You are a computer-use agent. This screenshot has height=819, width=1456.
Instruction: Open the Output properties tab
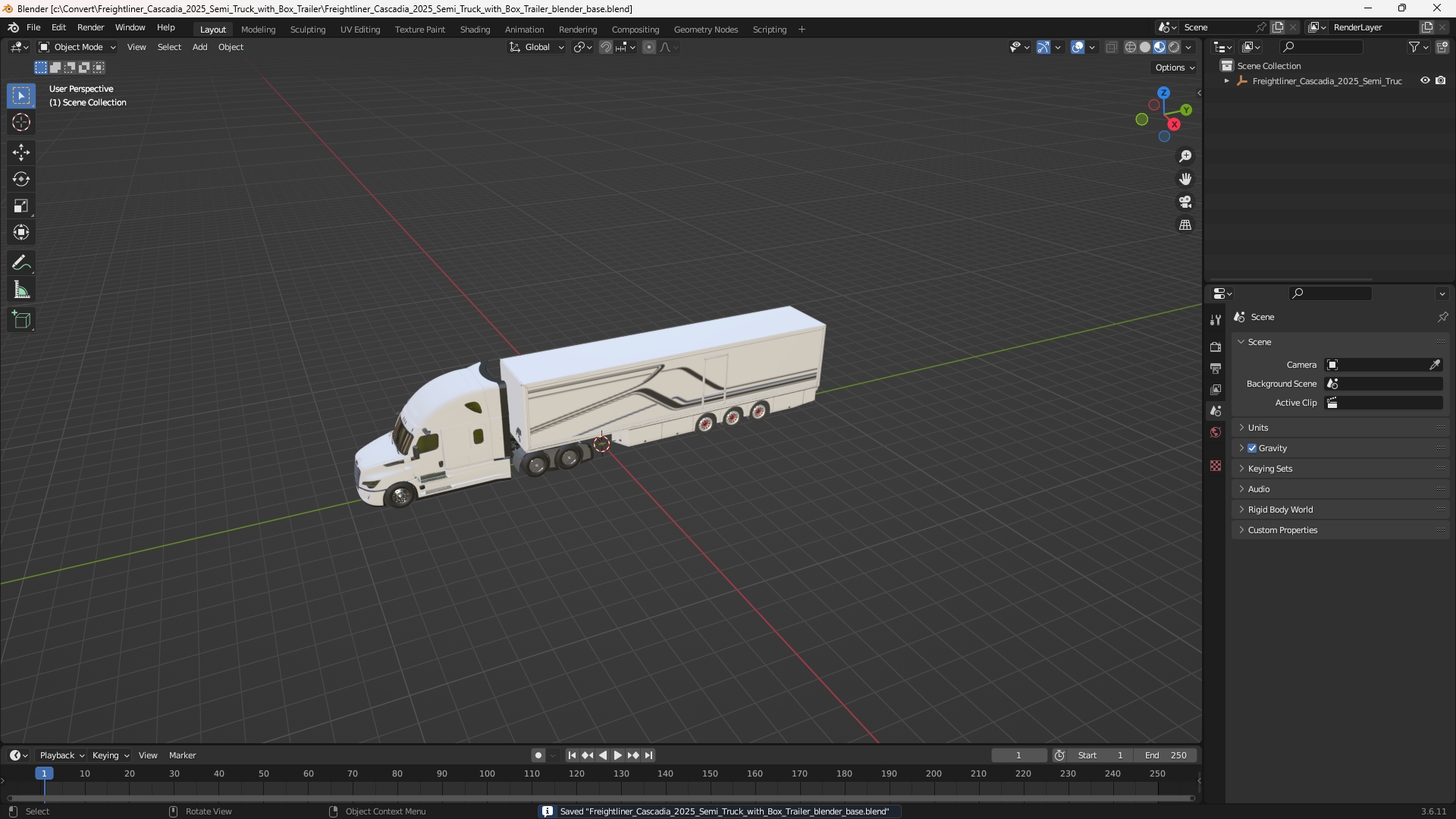tap(1216, 368)
